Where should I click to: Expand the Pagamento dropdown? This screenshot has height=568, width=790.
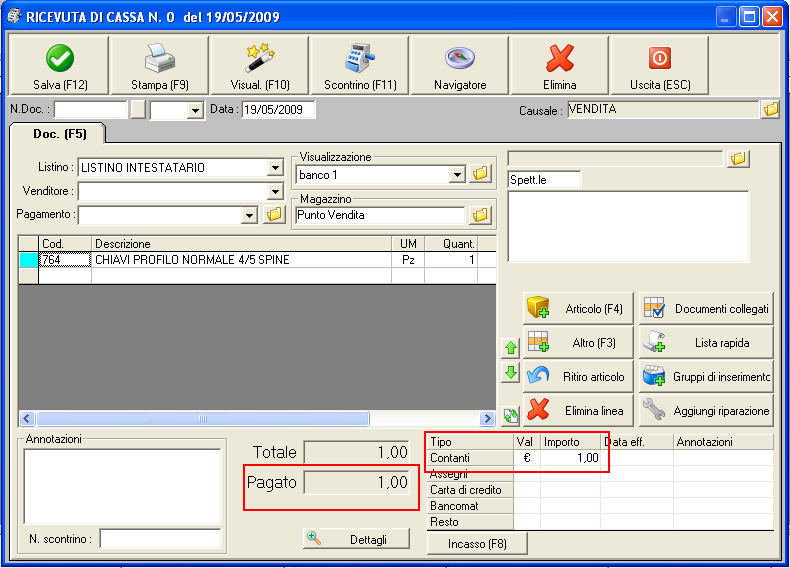click(x=249, y=216)
